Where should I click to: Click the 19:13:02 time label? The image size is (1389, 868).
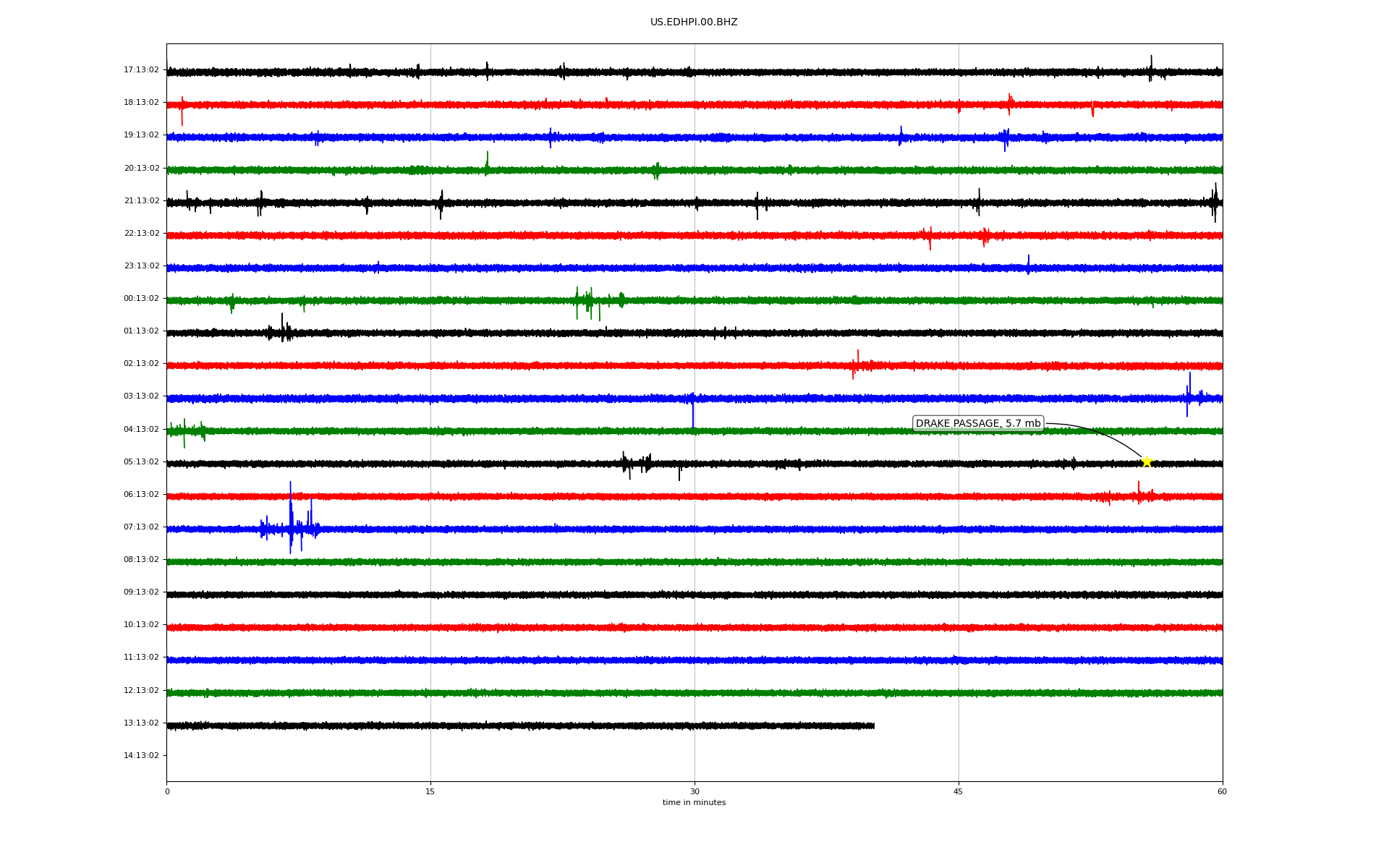coord(141,135)
